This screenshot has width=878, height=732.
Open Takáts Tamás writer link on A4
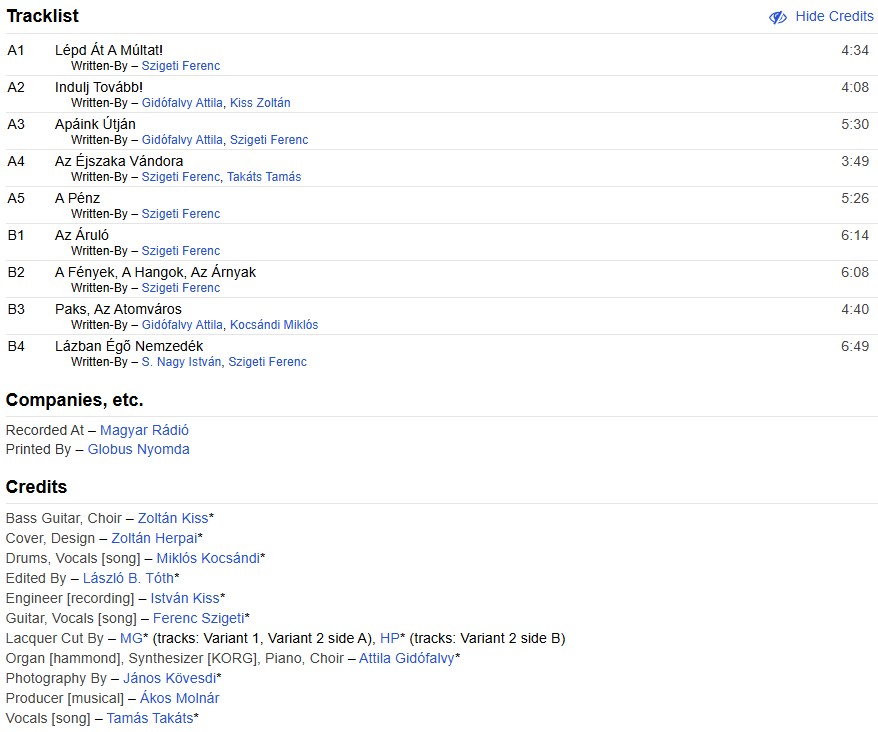(x=264, y=177)
